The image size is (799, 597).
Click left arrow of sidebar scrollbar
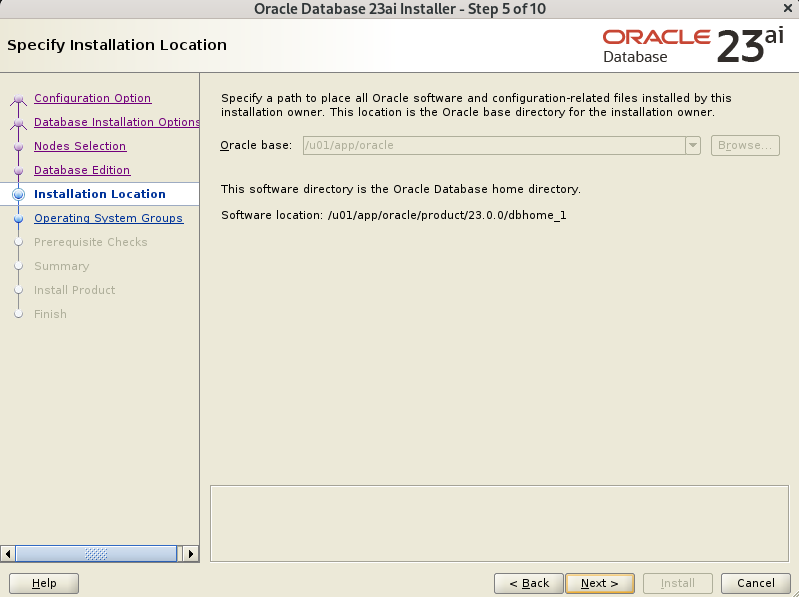click(8, 554)
